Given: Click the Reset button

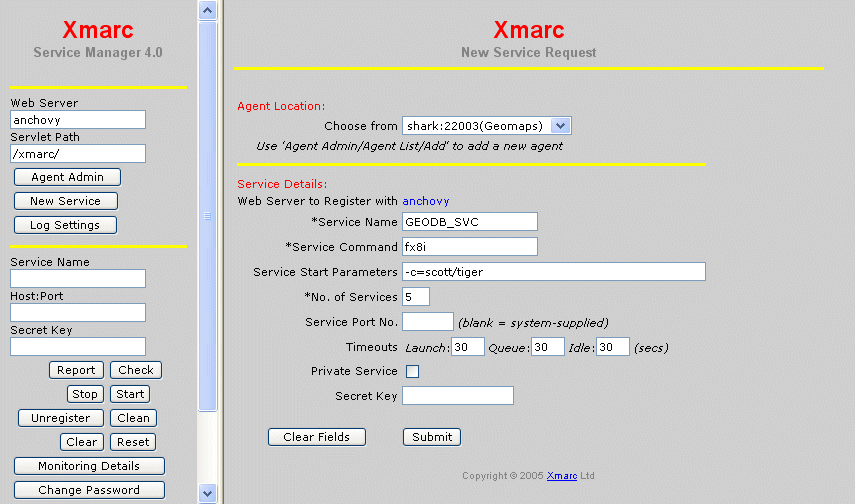Looking at the screenshot, I should tap(133, 442).
